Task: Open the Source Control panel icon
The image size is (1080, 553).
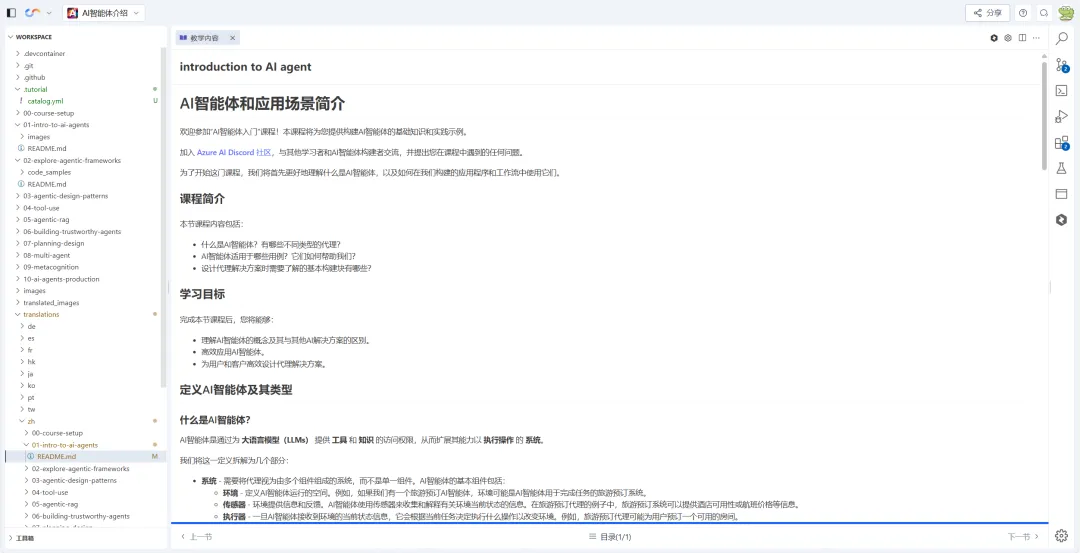Action: tap(1061, 65)
